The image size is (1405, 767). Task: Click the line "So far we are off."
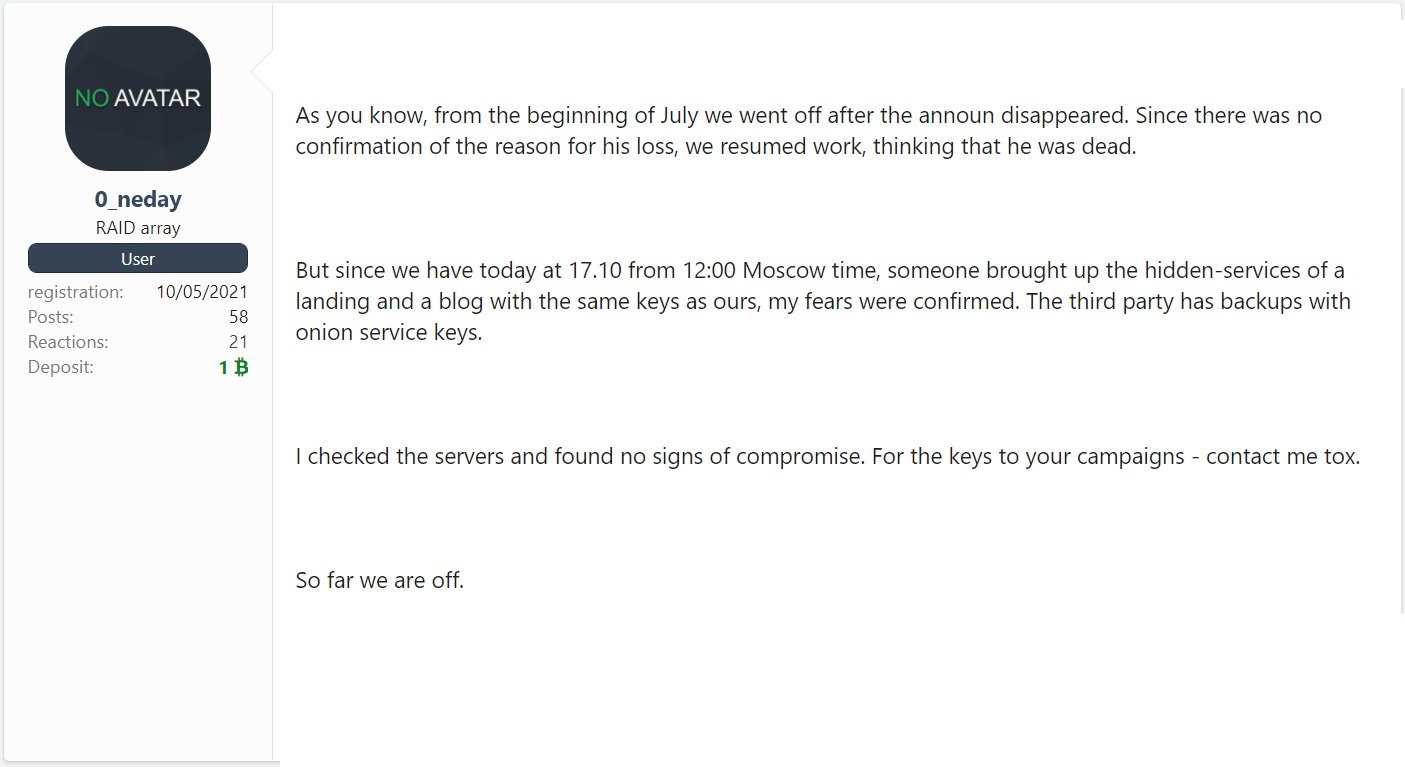[380, 580]
